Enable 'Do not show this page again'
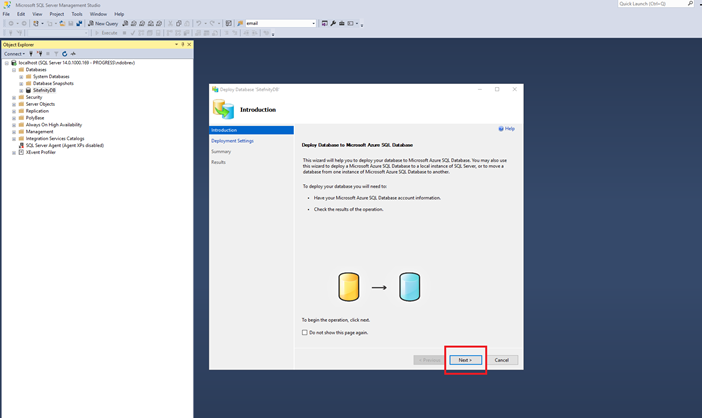 (x=305, y=332)
